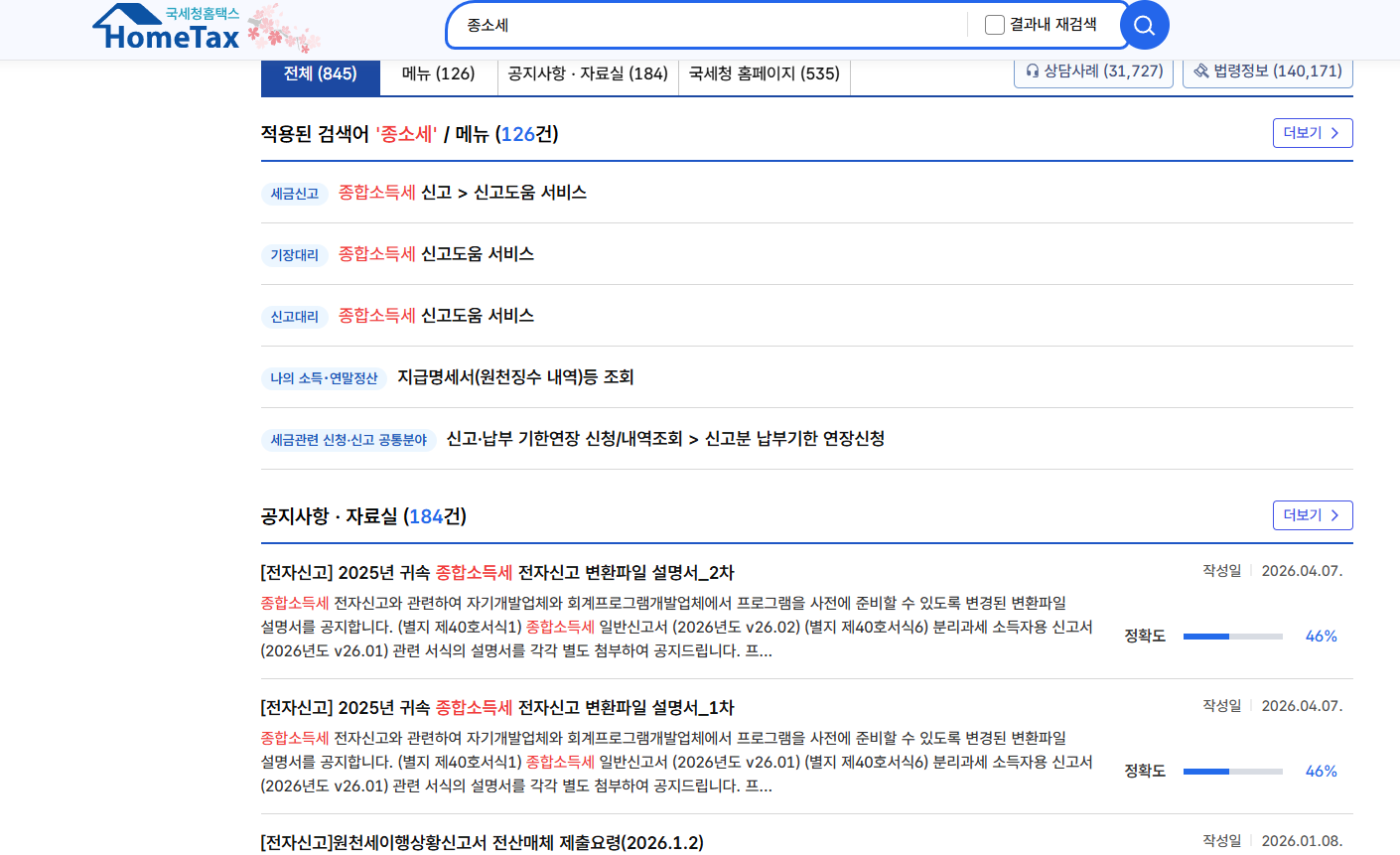Select the 전체 (845) tab
This screenshot has height=855, width=1400.
coord(320,75)
